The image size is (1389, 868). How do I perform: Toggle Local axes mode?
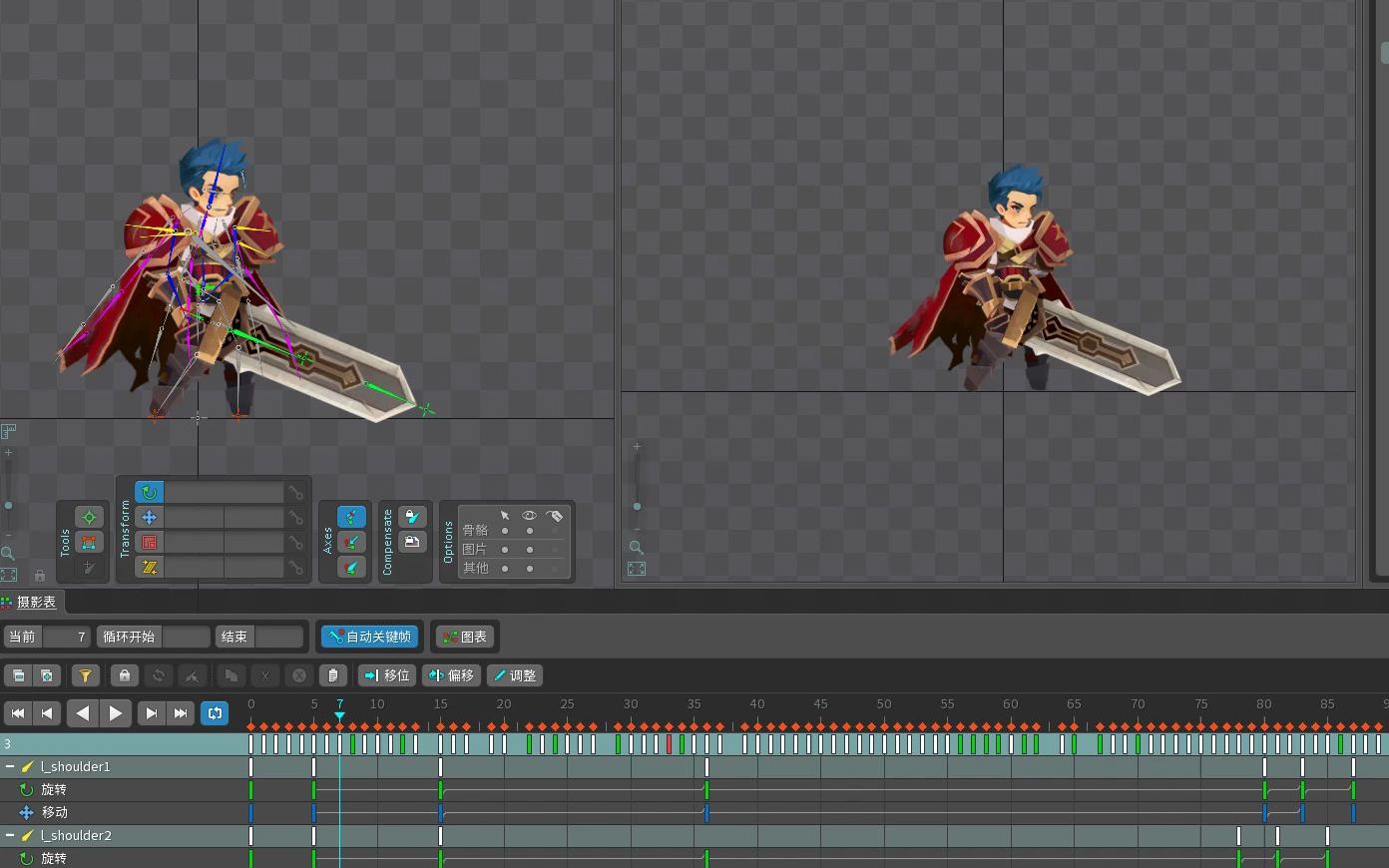pyautogui.click(x=351, y=517)
